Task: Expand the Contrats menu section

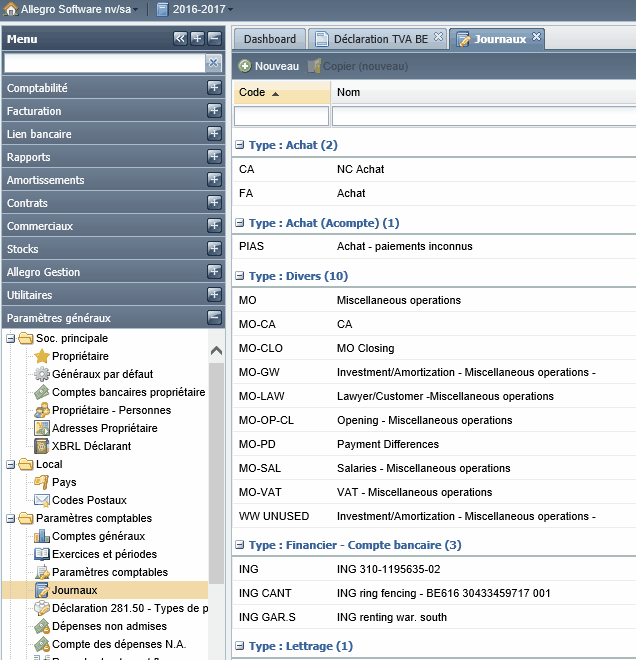Action: (214, 202)
